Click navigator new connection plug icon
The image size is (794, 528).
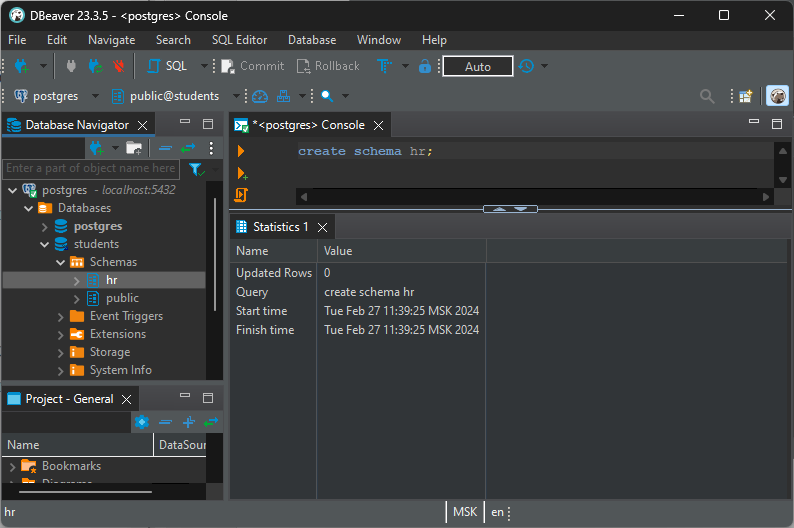point(96,148)
